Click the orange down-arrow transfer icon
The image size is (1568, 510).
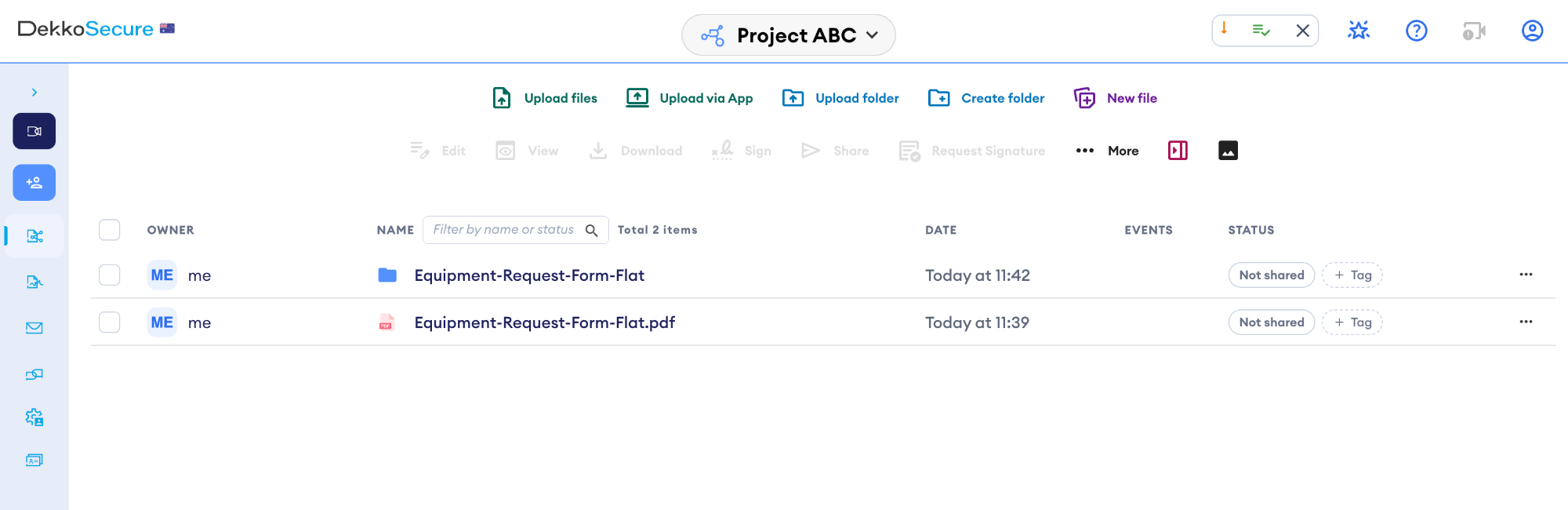point(1225,29)
